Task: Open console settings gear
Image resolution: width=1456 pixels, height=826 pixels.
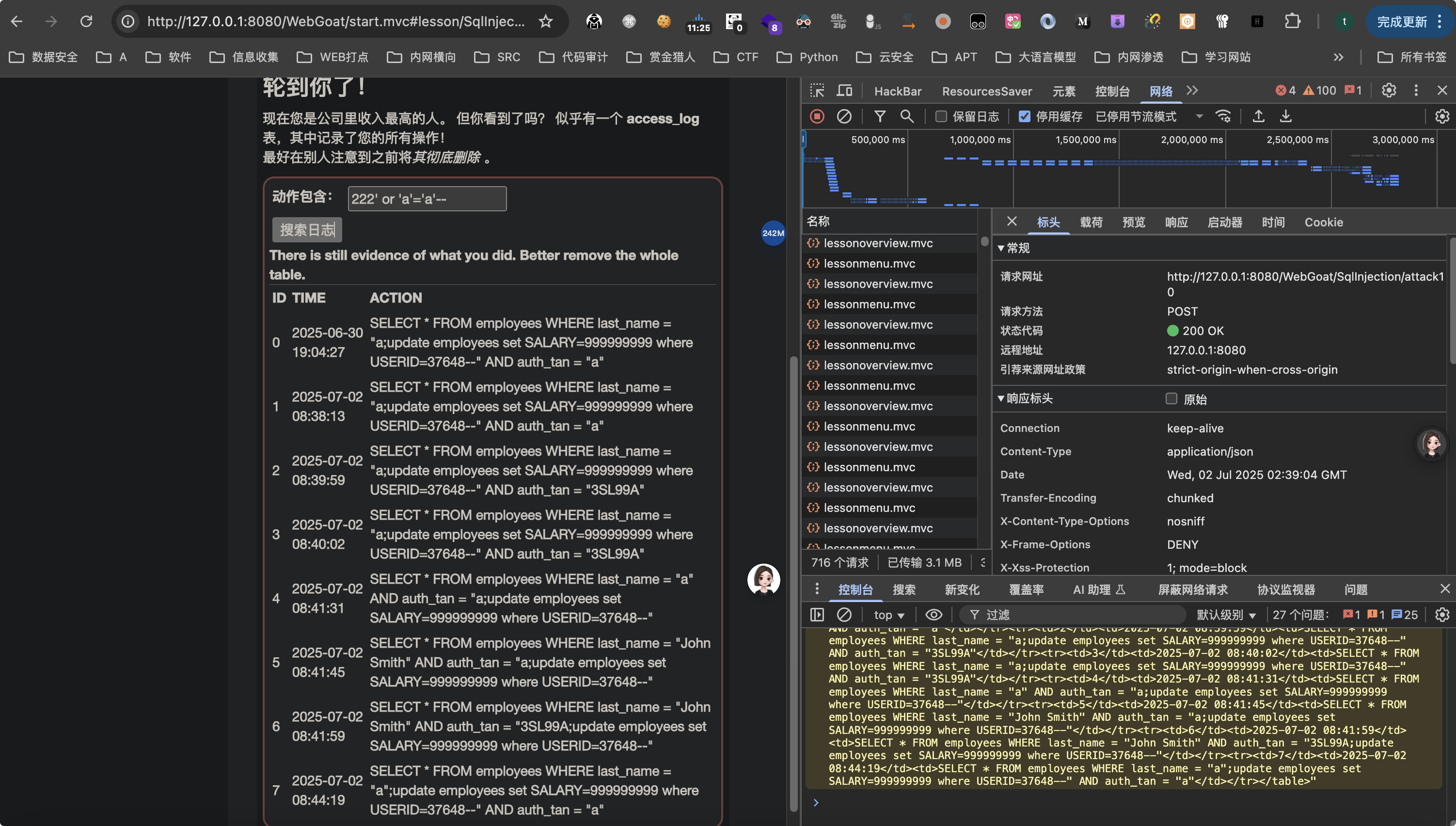Action: coord(1442,614)
